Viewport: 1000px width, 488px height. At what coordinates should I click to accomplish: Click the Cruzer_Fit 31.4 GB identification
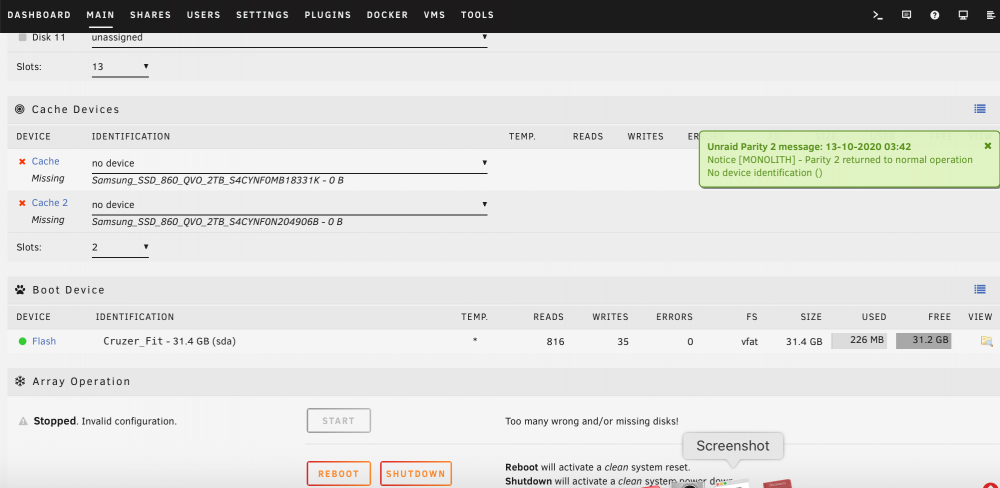pos(170,341)
